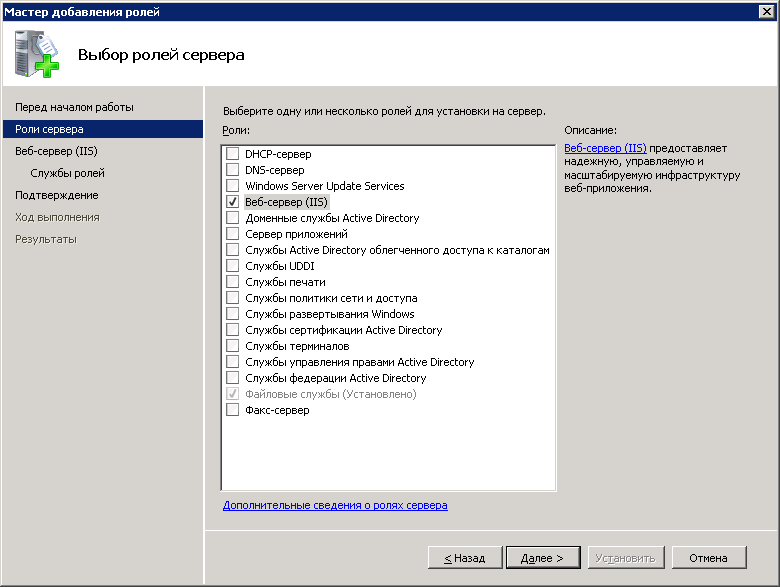Screen dimensions: 780x587
Task: Tick the DHCP-сервер checkbox
Action: tap(232, 154)
